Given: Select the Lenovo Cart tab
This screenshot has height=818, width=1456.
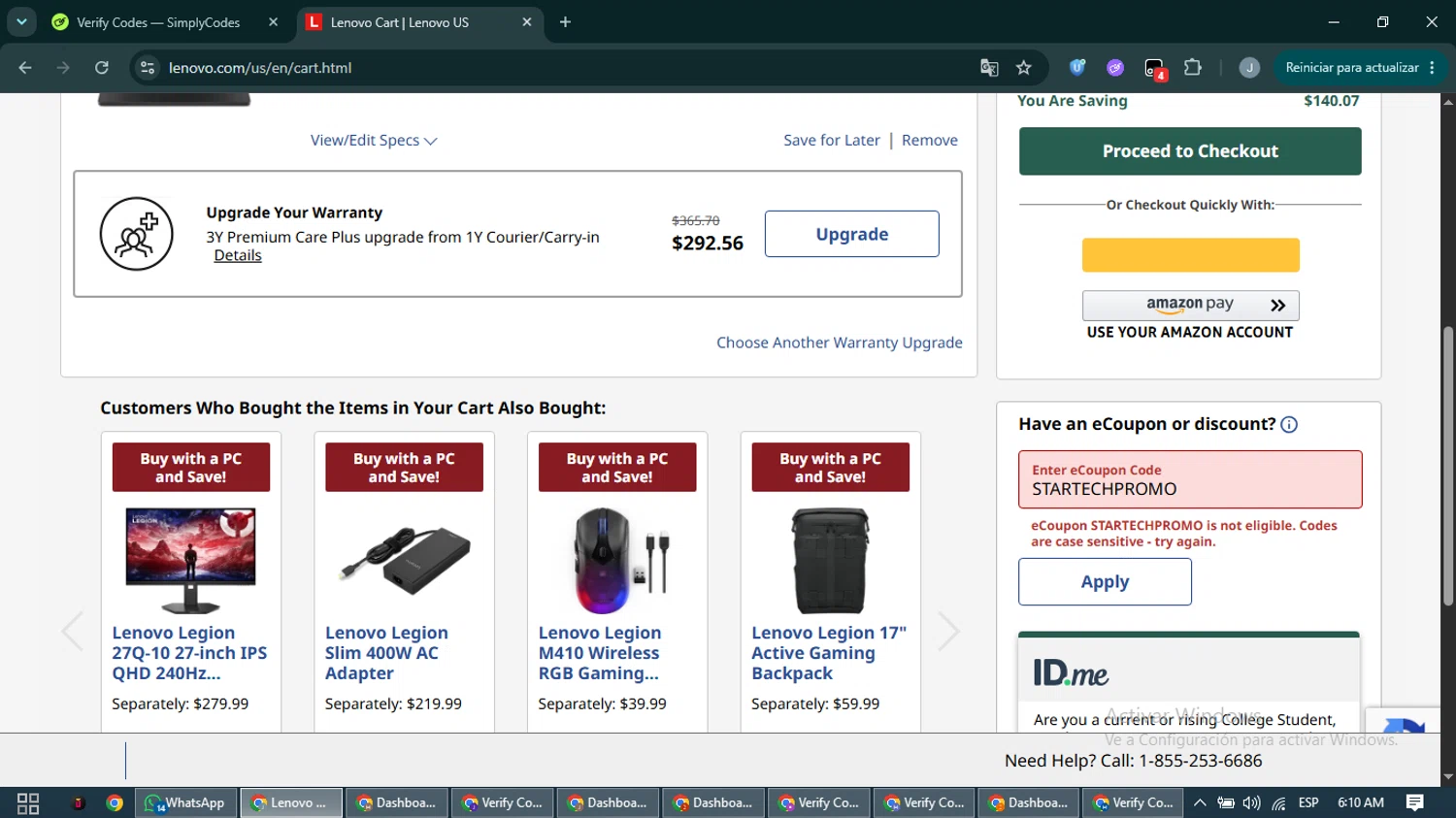Looking at the screenshot, I should point(399,22).
